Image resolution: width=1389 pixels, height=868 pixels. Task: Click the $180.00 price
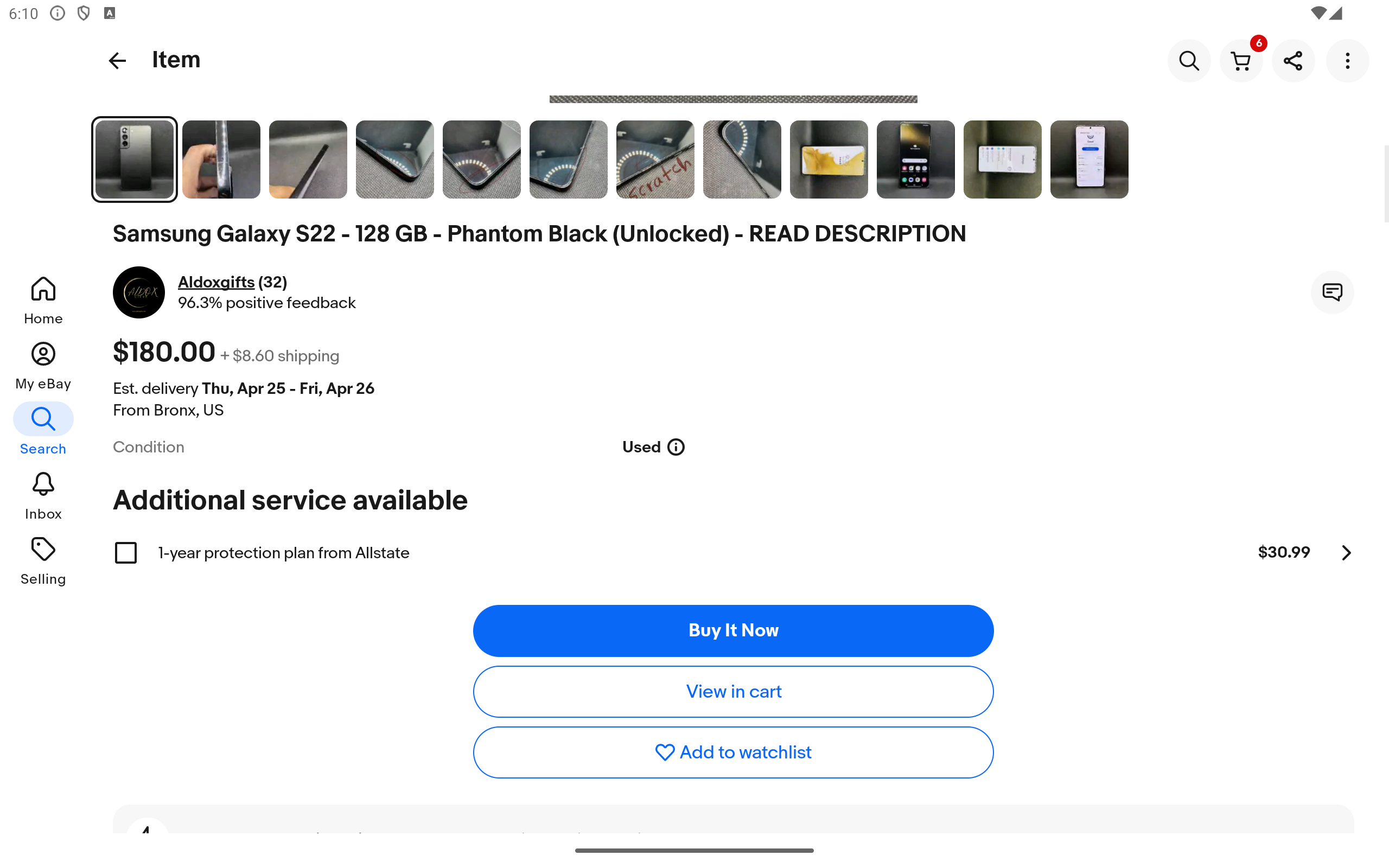(x=164, y=352)
